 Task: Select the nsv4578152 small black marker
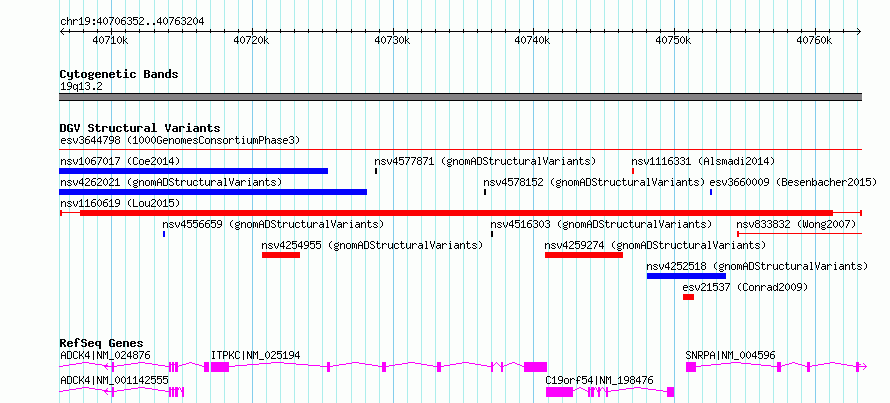[x=485, y=192]
